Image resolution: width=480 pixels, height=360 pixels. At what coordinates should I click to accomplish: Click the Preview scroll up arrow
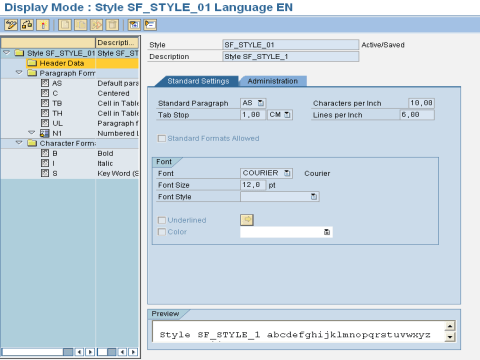point(450,326)
